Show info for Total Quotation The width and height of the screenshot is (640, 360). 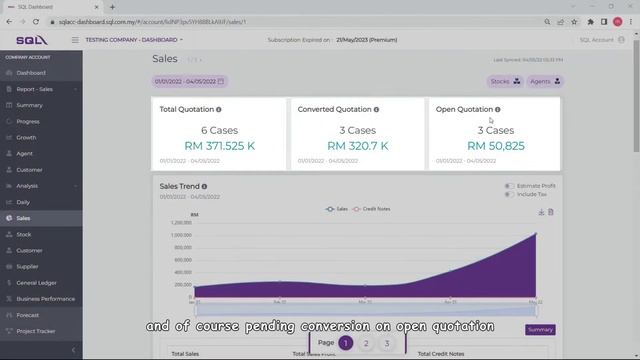point(219,109)
